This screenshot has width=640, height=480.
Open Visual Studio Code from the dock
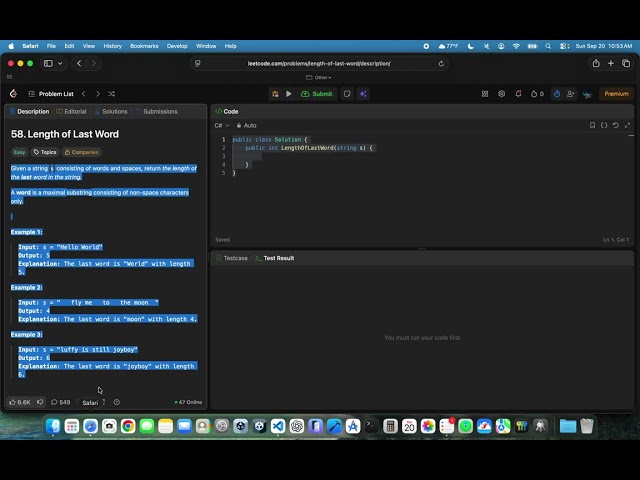[x=278, y=426]
